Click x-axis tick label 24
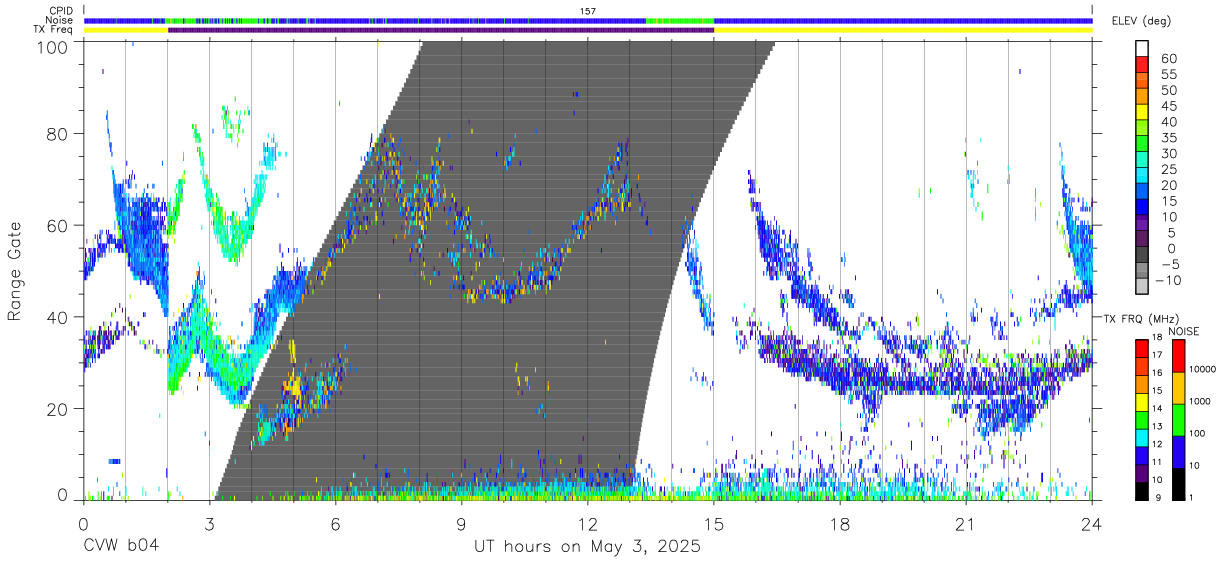 coord(1092,522)
